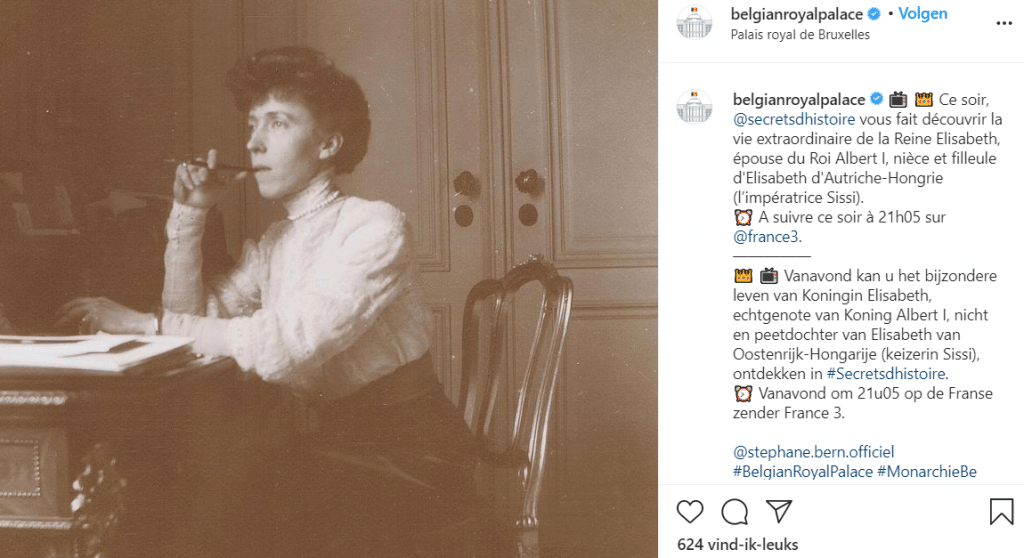Click the caption profile avatar
This screenshot has width=1024, height=558.
pos(695,107)
